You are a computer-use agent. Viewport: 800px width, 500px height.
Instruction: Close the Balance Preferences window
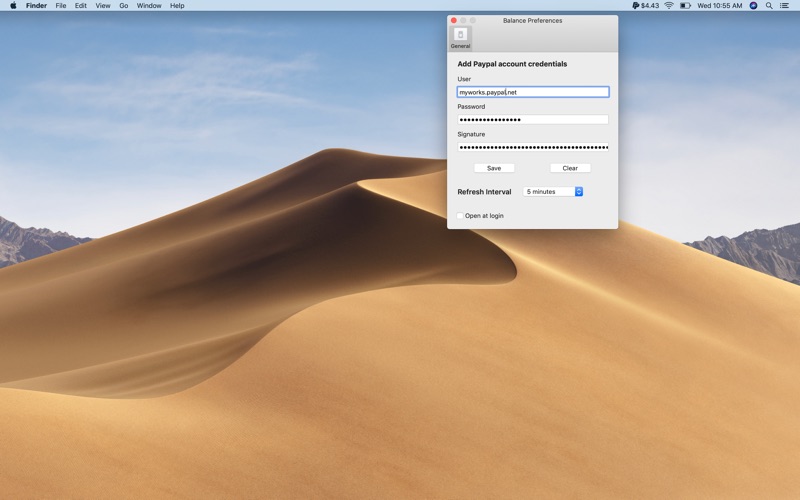[454, 20]
